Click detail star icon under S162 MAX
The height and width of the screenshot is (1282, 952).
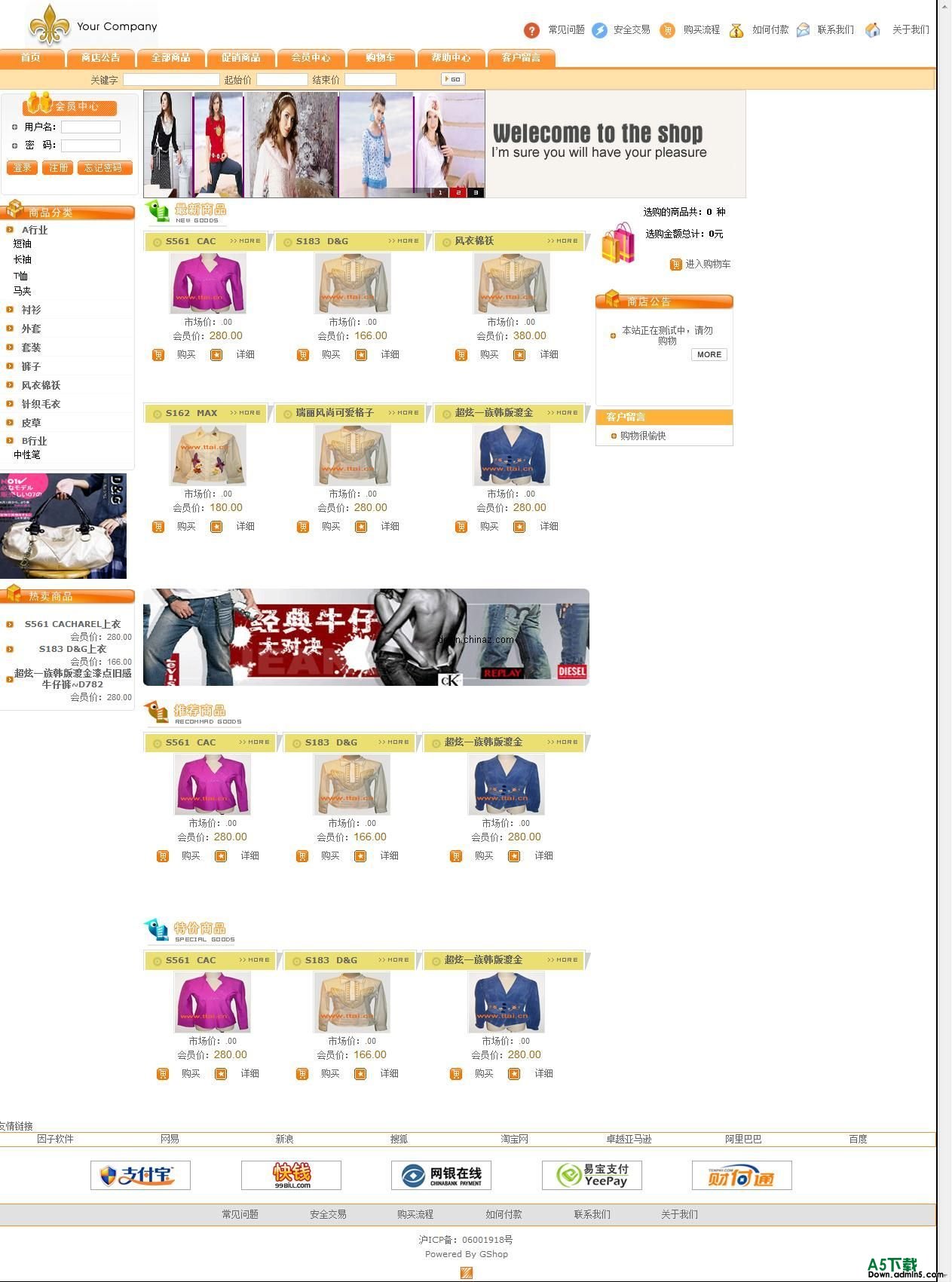(x=216, y=527)
